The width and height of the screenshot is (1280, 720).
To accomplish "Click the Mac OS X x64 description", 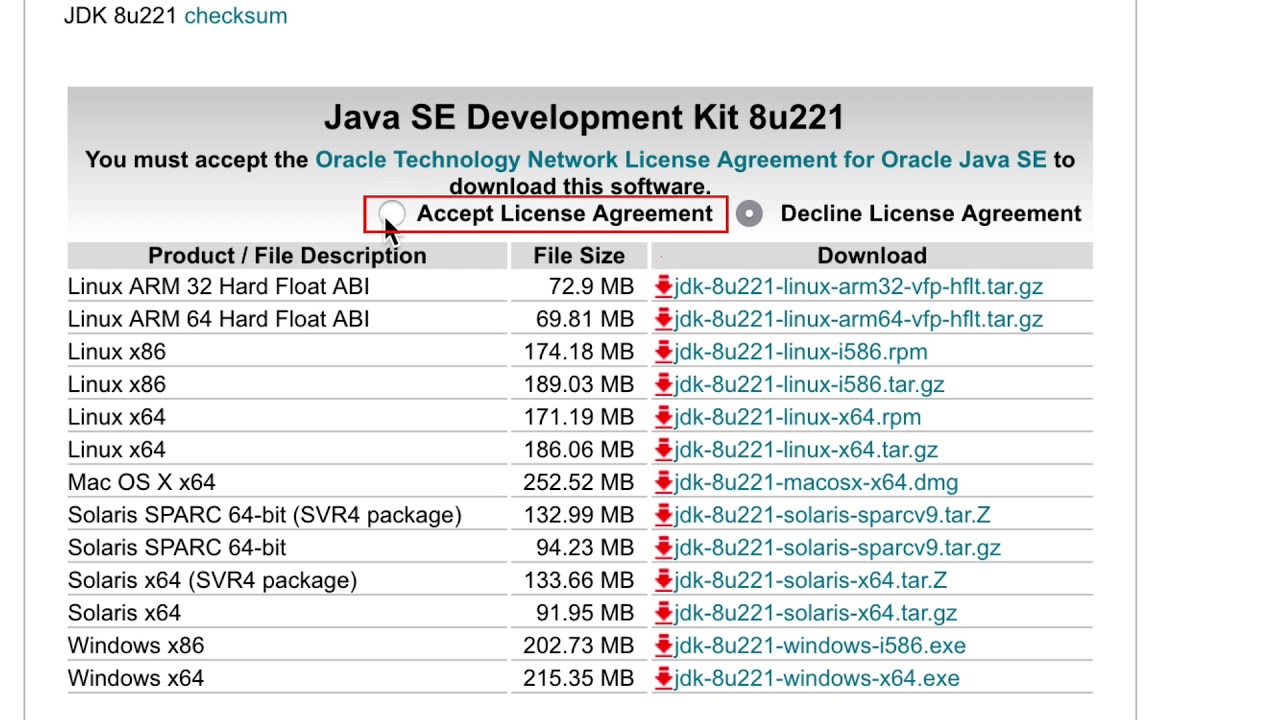I will [142, 483].
